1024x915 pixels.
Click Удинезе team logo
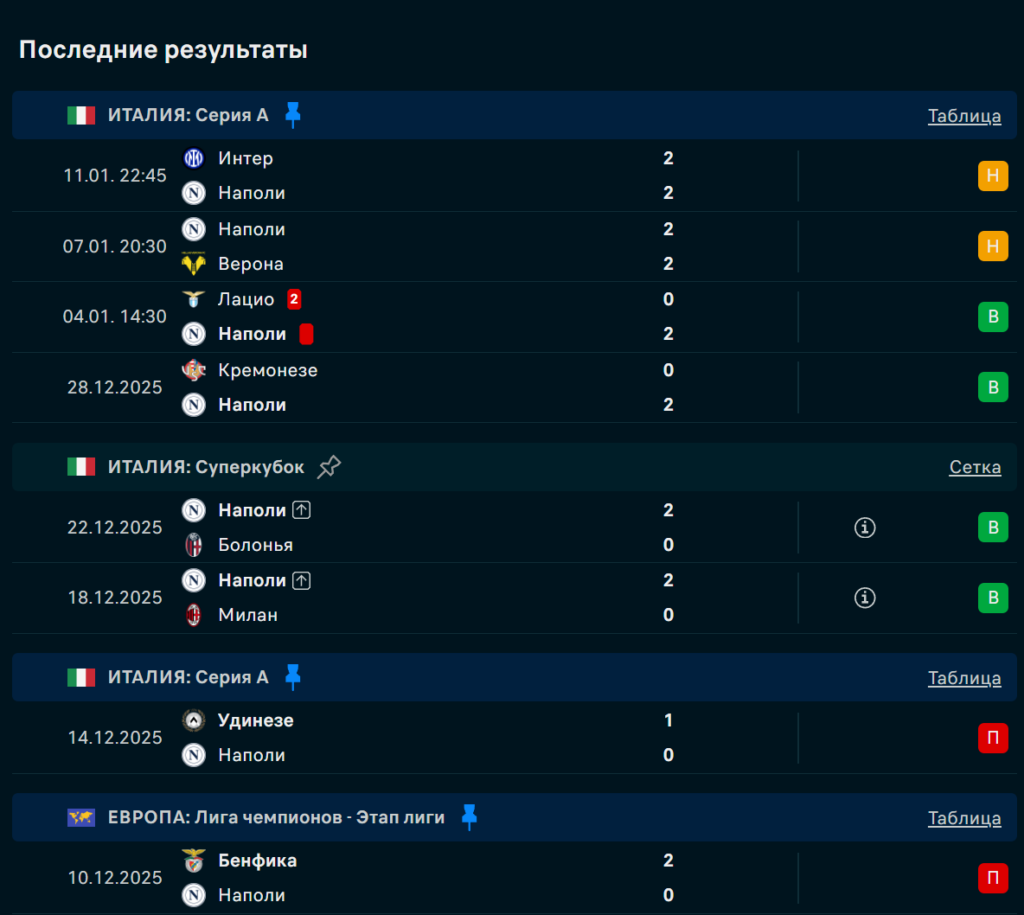pyautogui.click(x=193, y=720)
